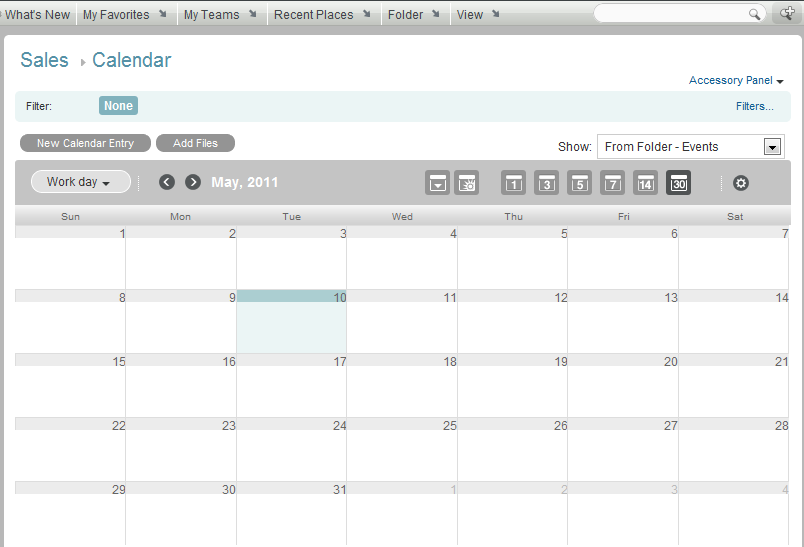The height and width of the screenshot is (547, 804).
Task: Open the go-to-date calendar picker icon
Action: click(x=437, y=183)
